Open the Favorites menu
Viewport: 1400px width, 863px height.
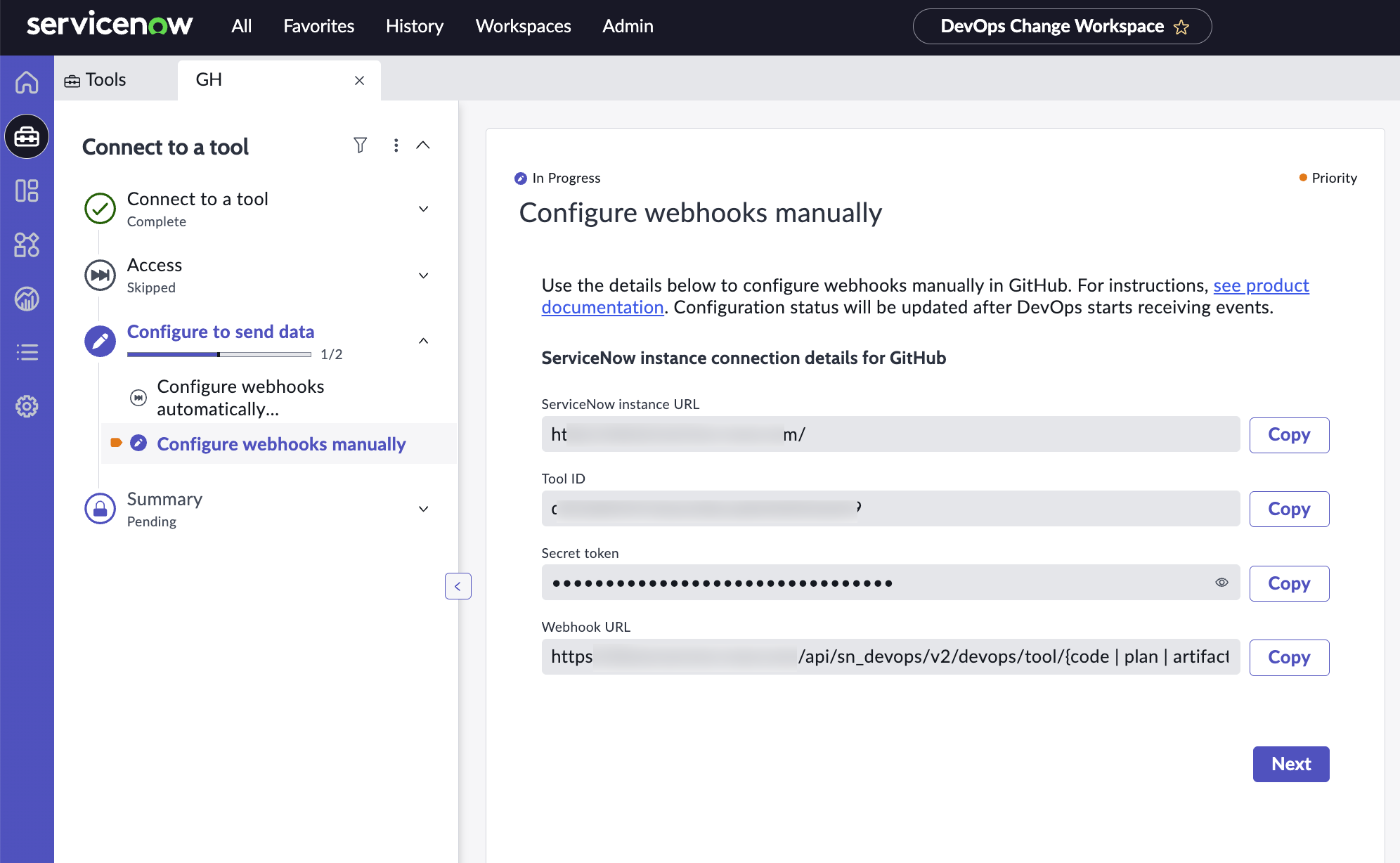pos(319,26)
